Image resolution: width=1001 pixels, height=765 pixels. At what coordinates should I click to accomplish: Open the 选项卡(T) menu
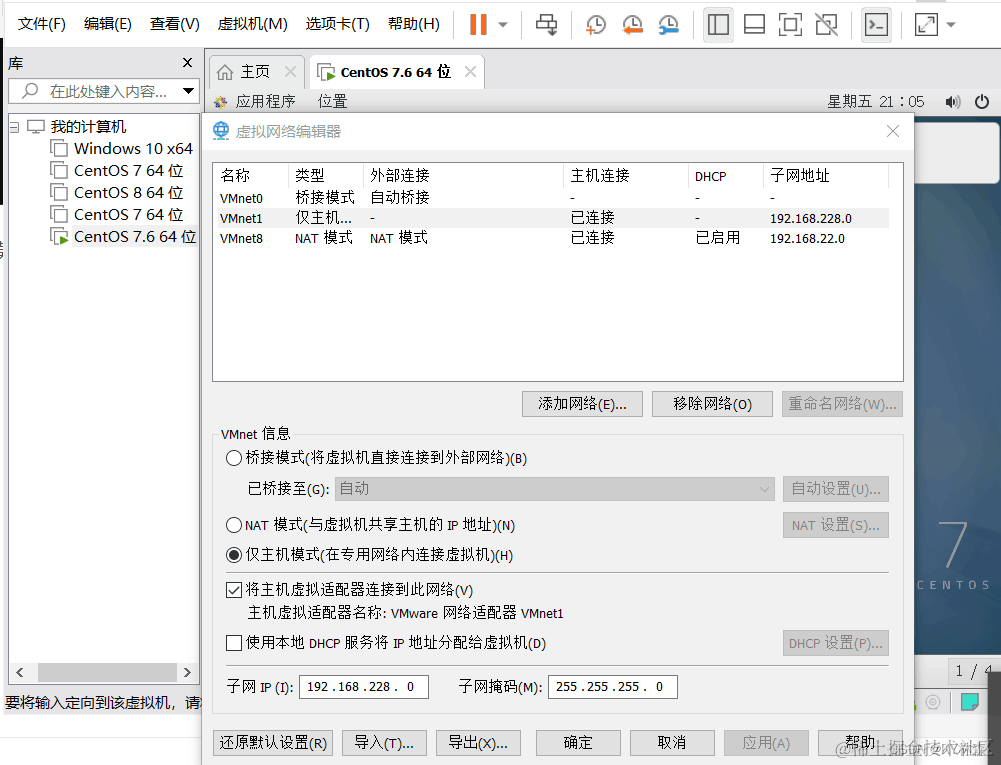coord(338,24)
